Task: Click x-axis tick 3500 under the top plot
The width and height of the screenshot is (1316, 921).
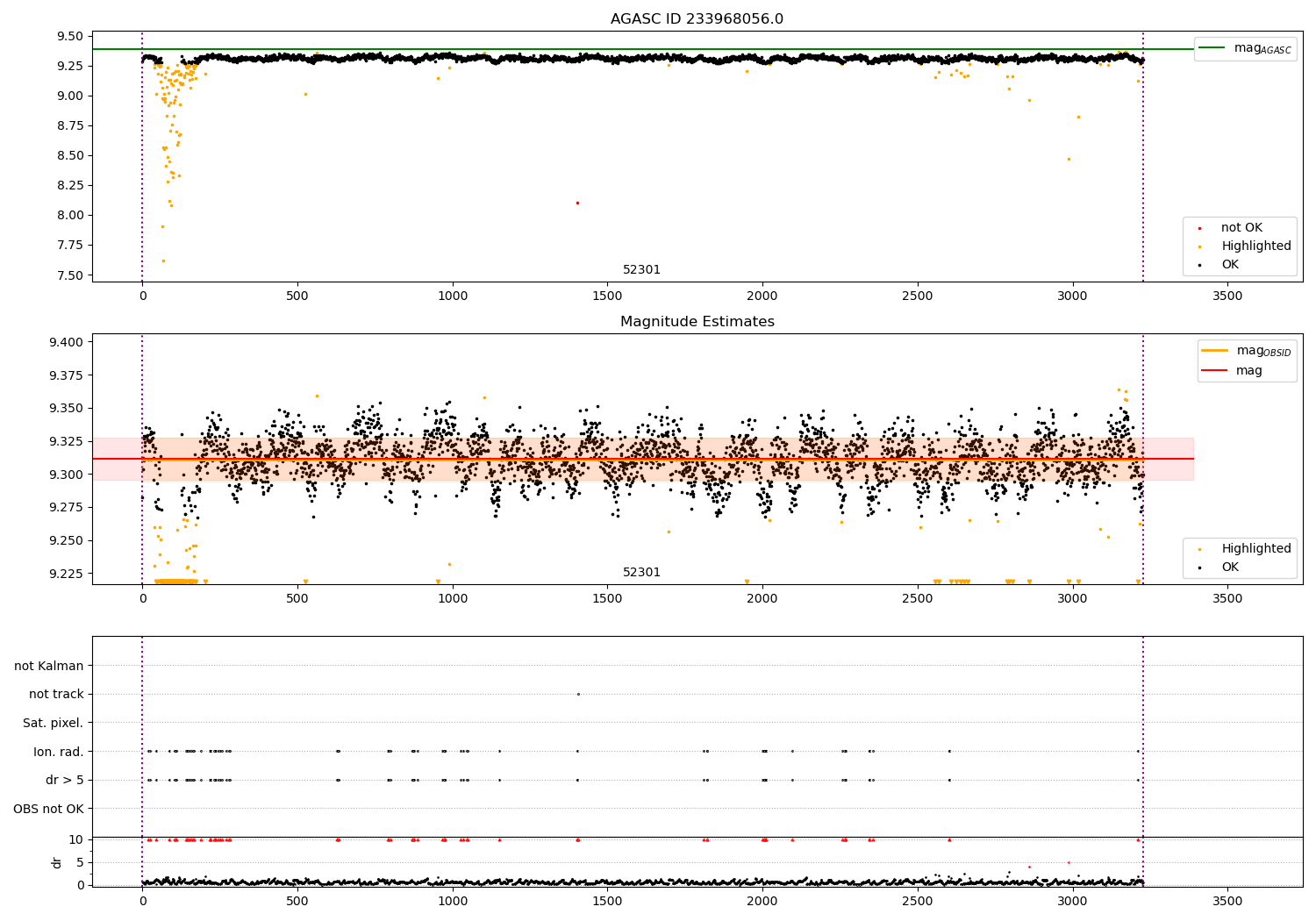Action: tap(1227, 296)
